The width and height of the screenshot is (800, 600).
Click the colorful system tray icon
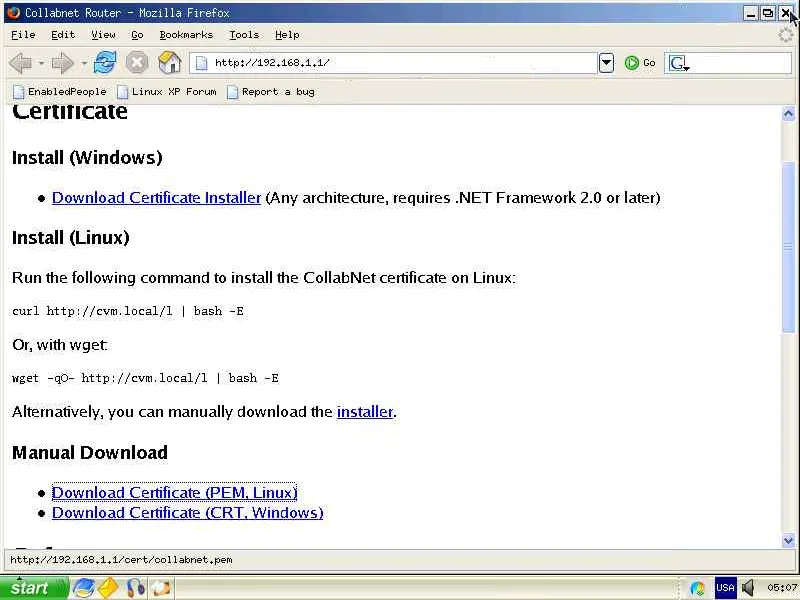(697, 588)
